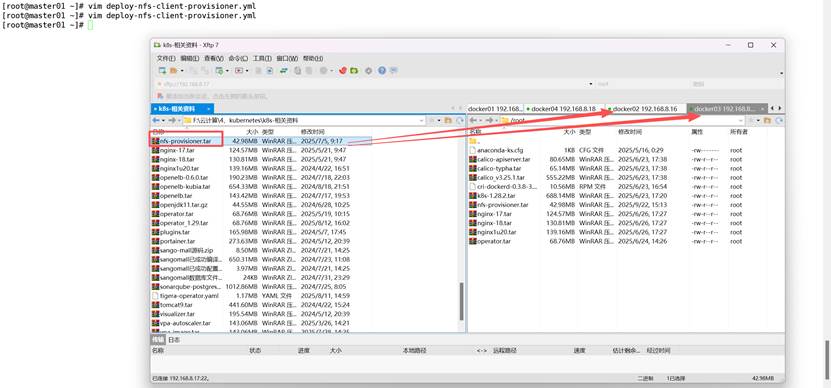
Task: Click the transfer direction arrows icon
Action: (x=284, y=70)
